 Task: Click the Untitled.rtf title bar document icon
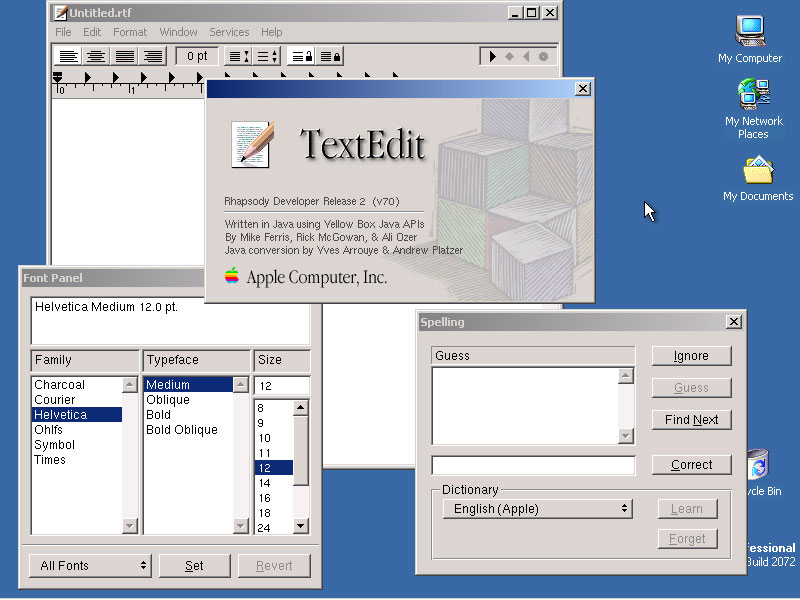(61, 13)
